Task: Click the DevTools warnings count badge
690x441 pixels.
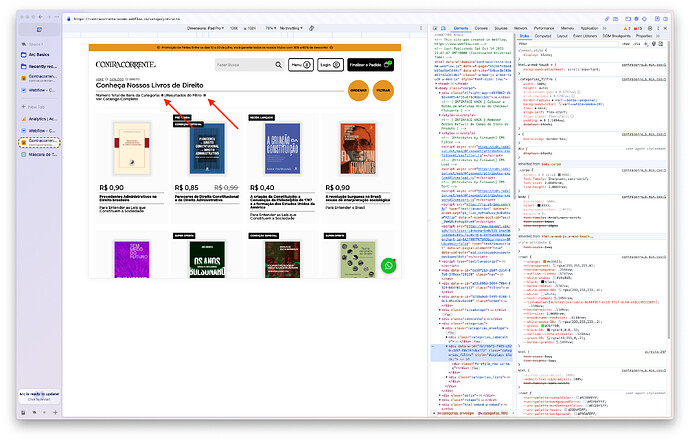Action: [627, 28]
